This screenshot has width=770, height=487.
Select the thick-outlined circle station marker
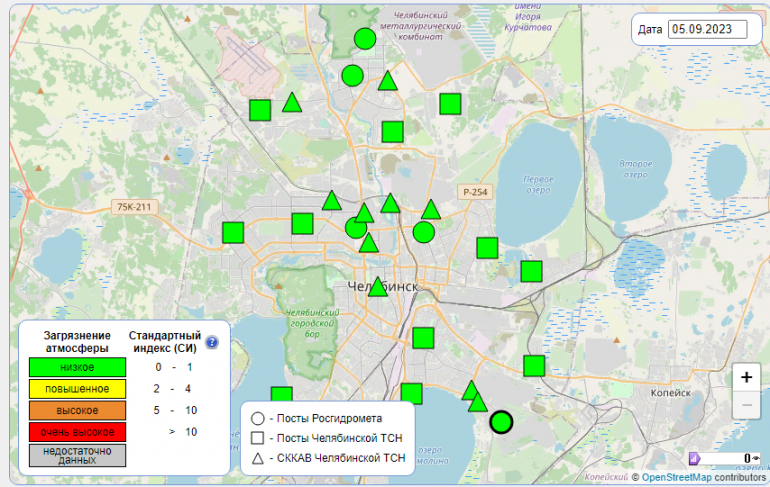[x=501, y=422]
